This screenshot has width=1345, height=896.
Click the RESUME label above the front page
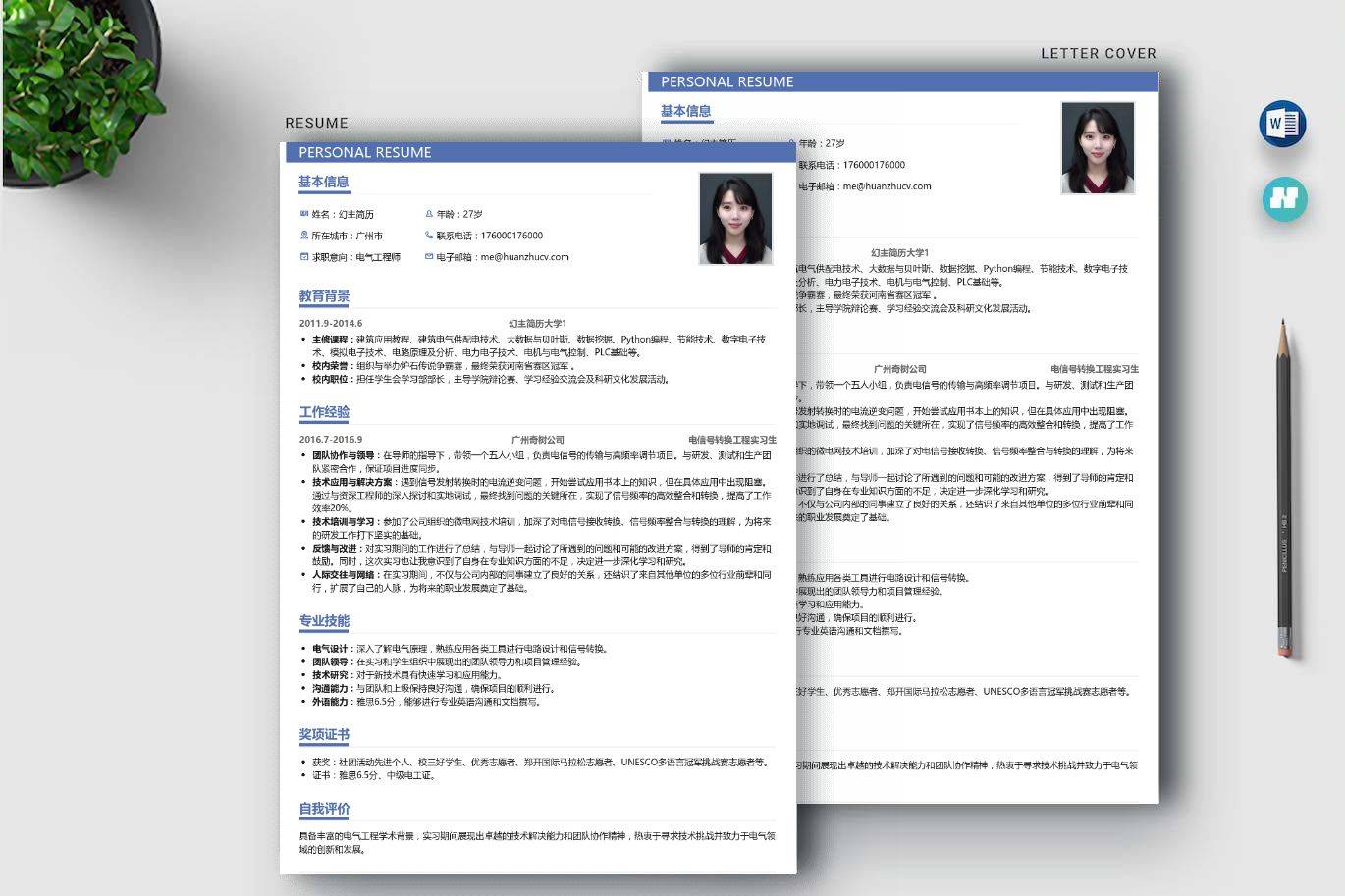316,123
